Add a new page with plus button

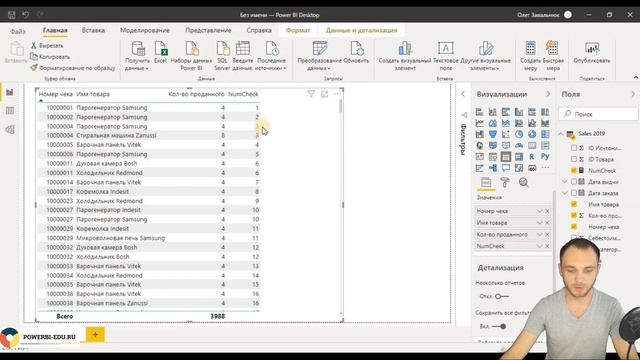95,335
